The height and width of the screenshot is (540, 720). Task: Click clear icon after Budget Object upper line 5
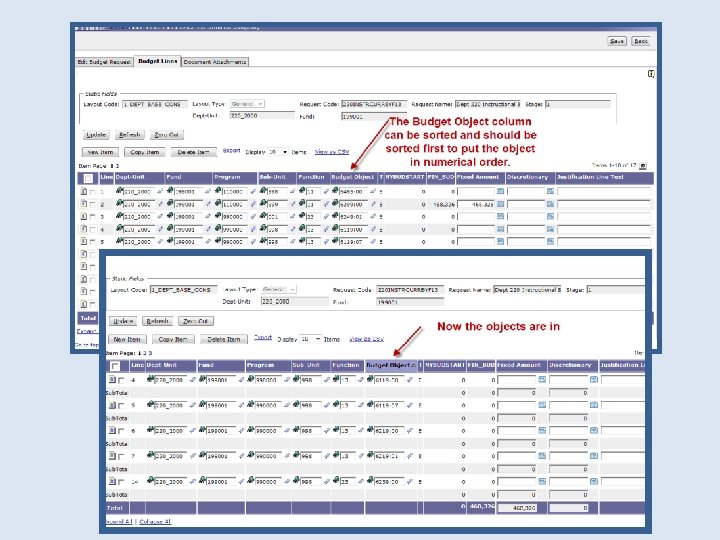point(373,242)
